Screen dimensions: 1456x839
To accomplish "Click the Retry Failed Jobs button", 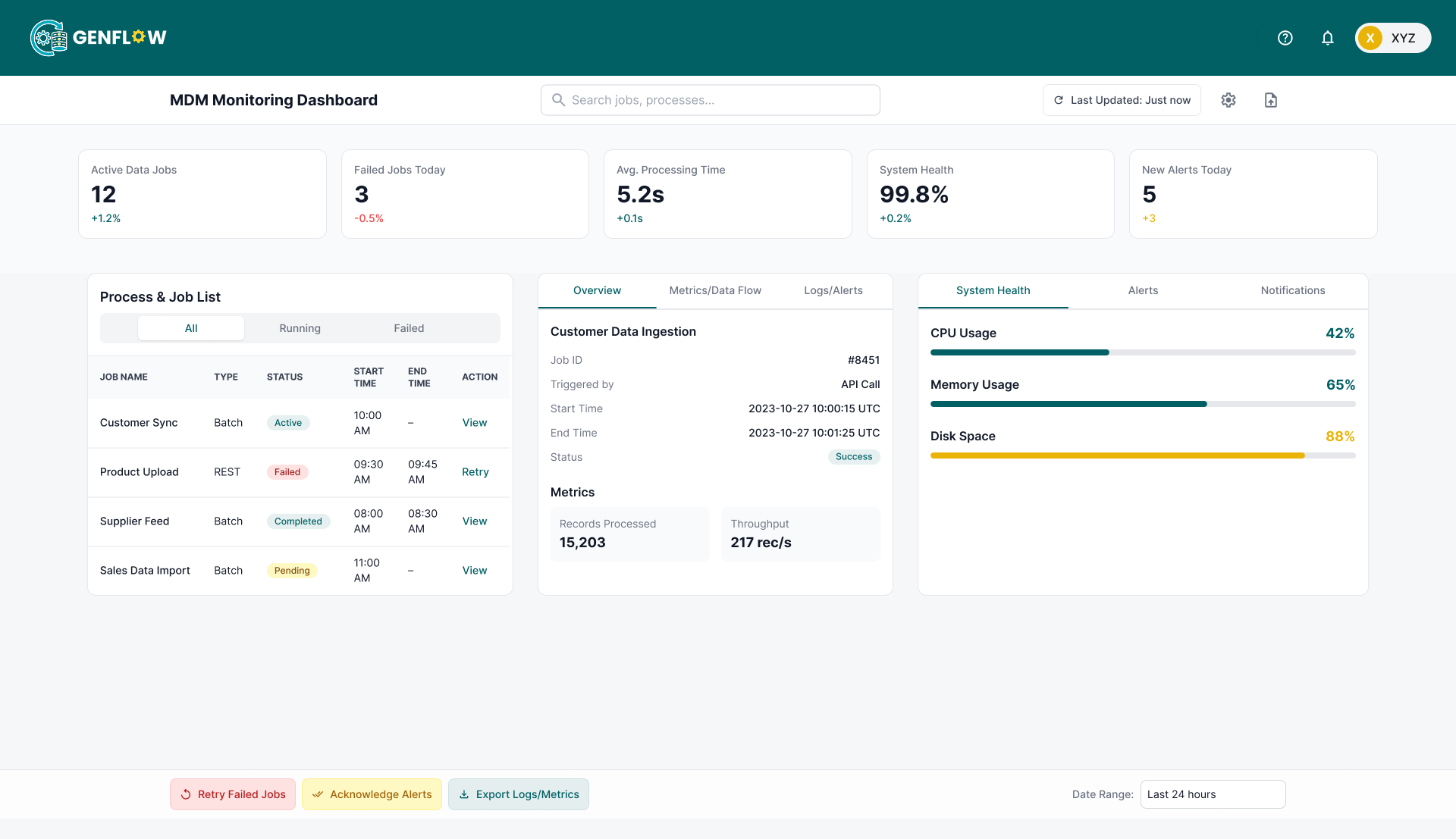I will [x=233, y=794].
